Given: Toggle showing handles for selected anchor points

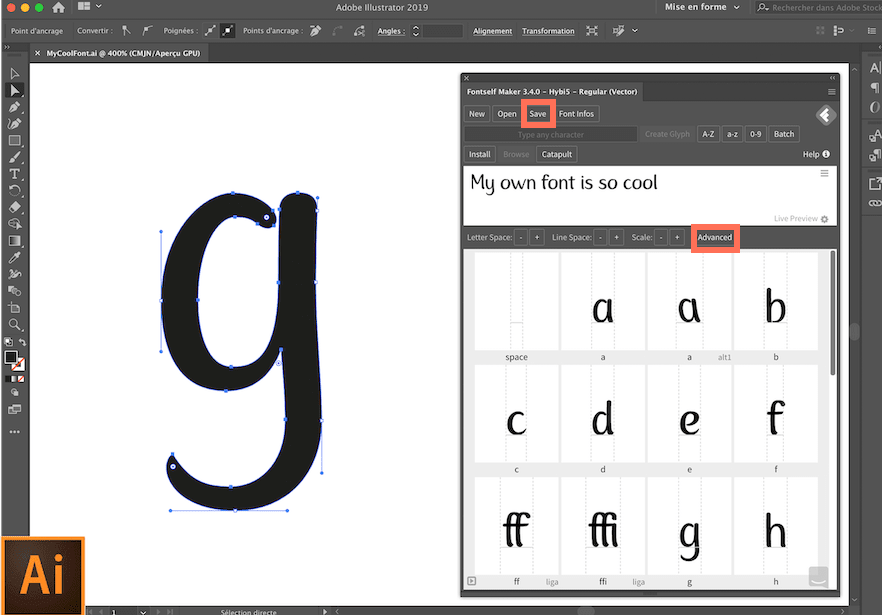Looking at the screenshot, I should pos(209,31).
